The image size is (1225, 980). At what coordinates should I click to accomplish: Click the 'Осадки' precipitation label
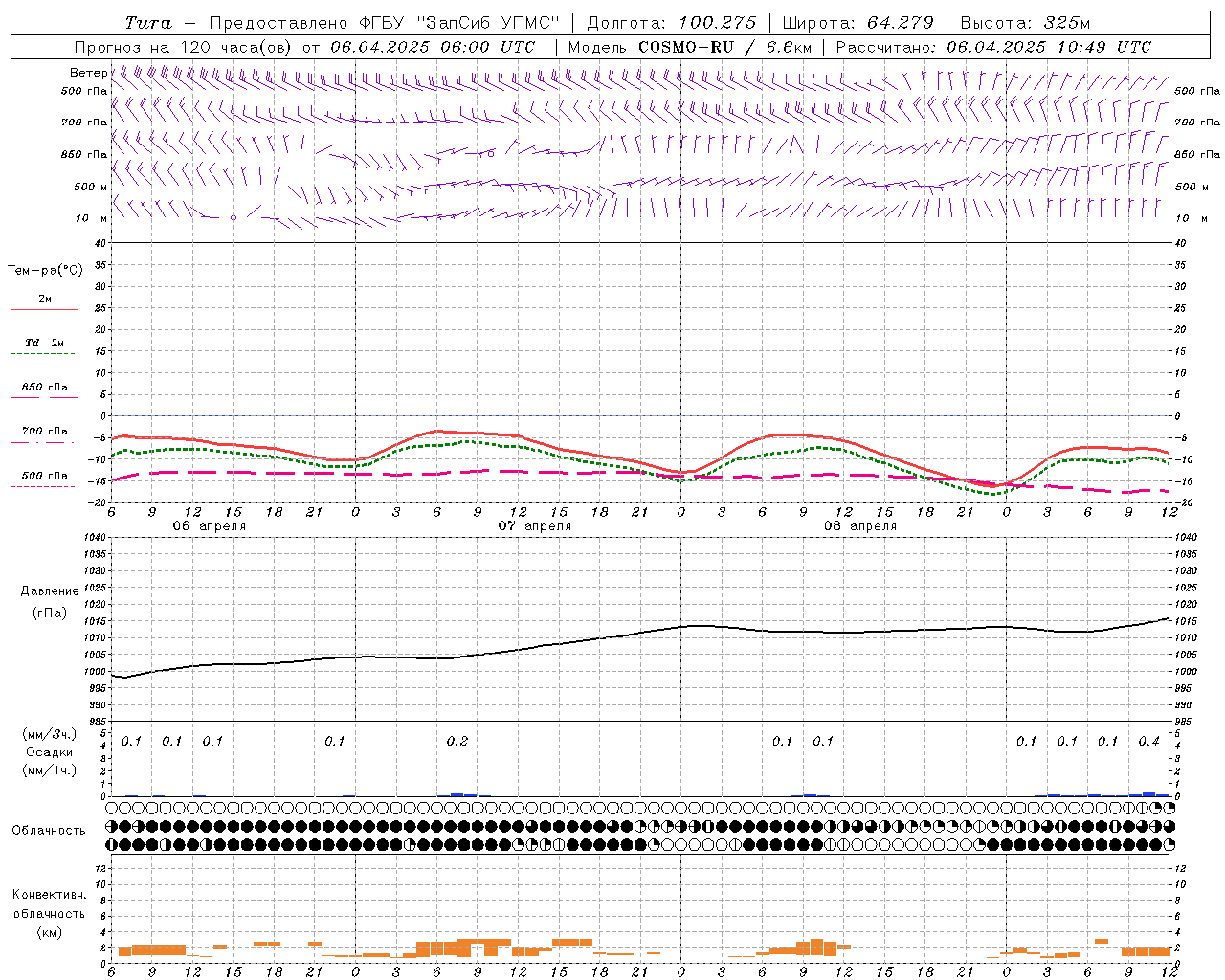(x=50, y=752)
